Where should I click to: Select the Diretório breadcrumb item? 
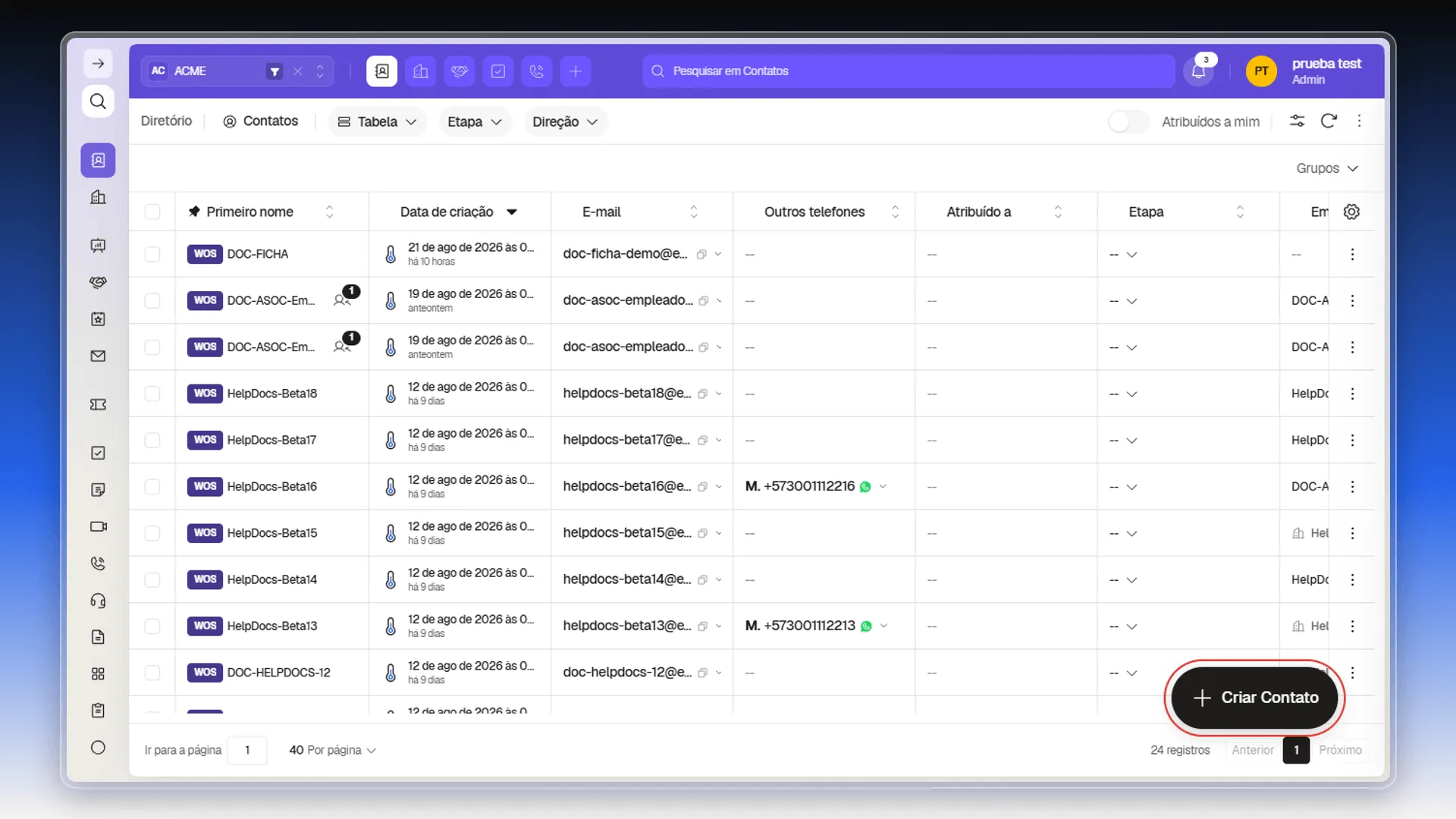point(166,121)
